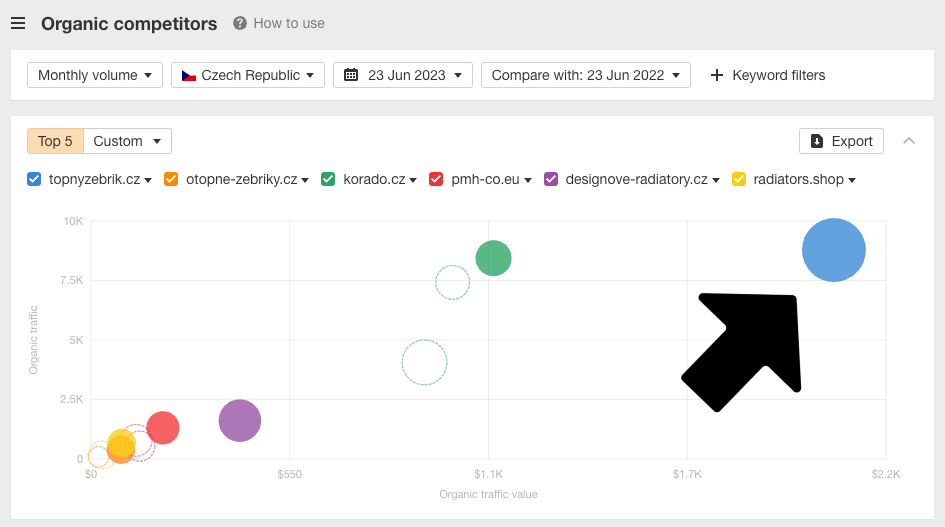Image resolution: width=945 pixels, height=527 pixels.
Task: Click the Organic traffic axis label
Action: (33, 339)
